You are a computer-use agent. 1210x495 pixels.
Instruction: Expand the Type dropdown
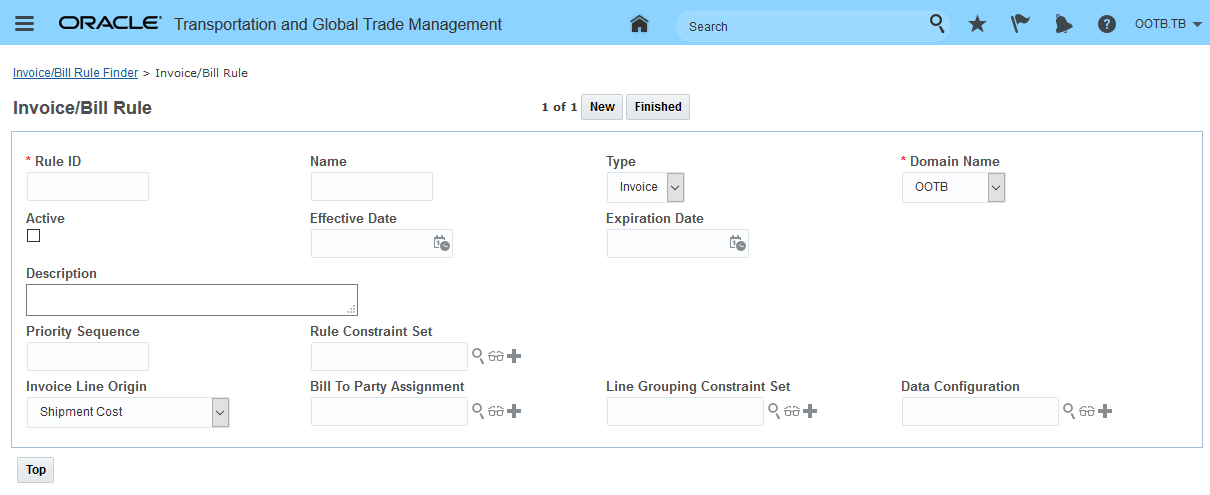(675, 187)
